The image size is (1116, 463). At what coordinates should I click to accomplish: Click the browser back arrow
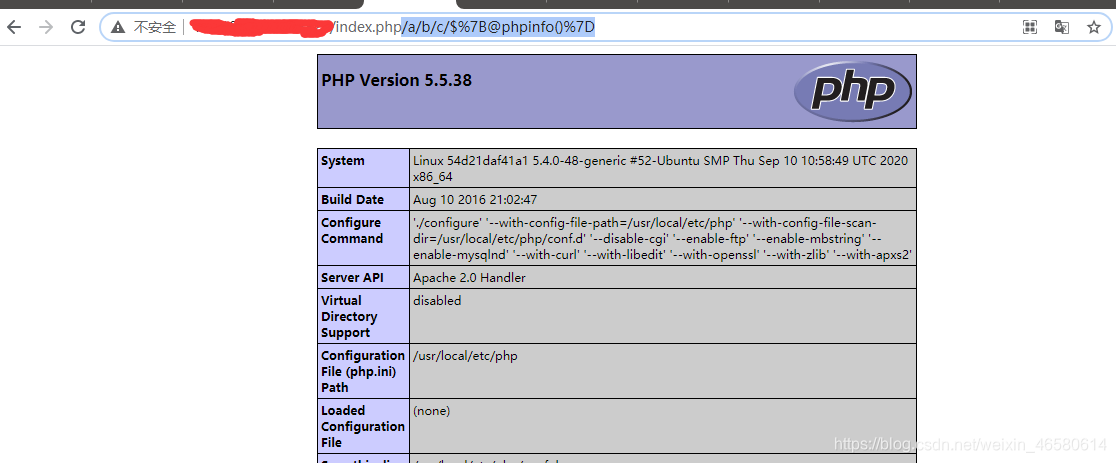pos(14,28)
